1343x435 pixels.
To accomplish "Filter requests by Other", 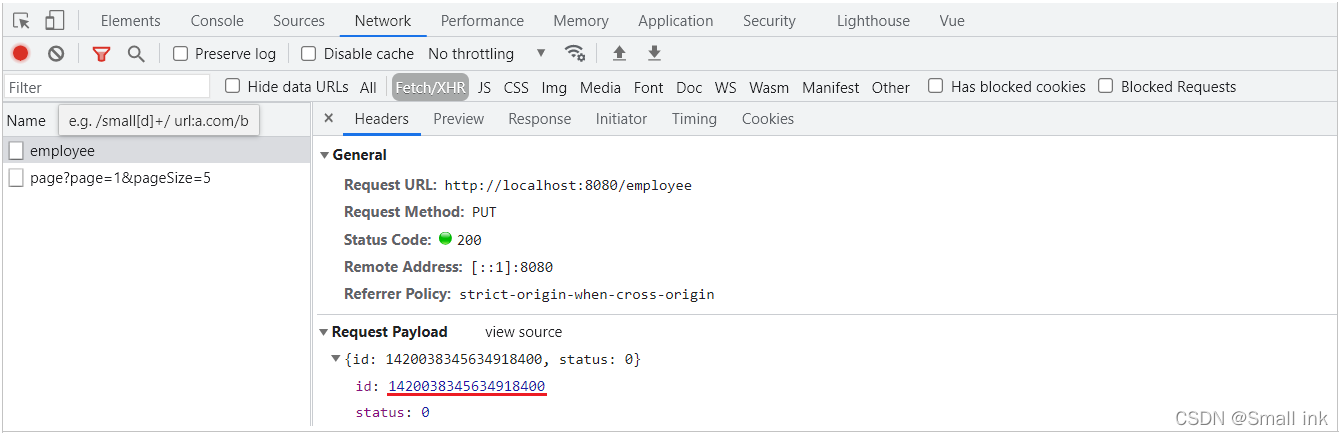I will click(891, 87).
